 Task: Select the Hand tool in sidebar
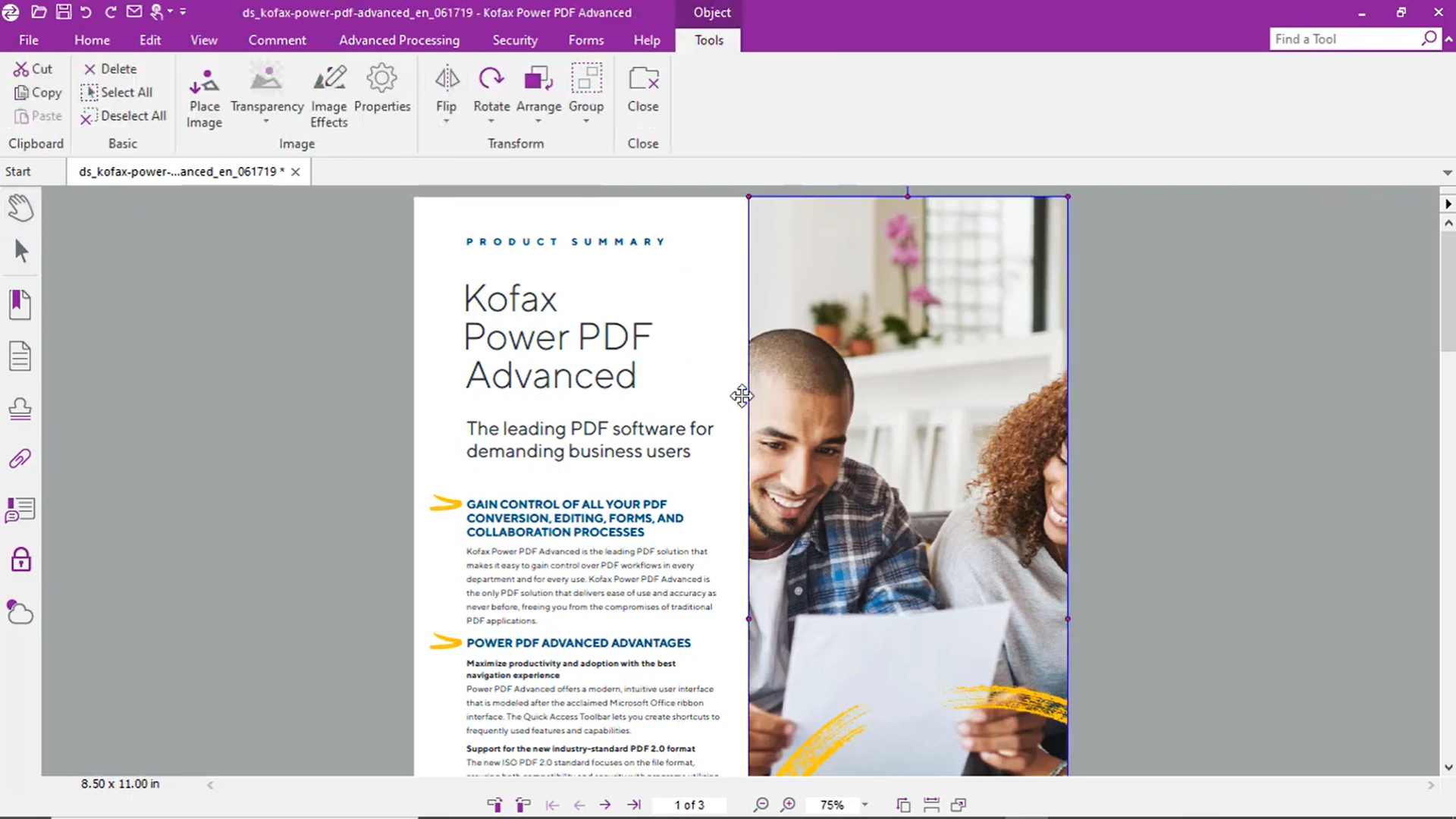pos(20,208)
